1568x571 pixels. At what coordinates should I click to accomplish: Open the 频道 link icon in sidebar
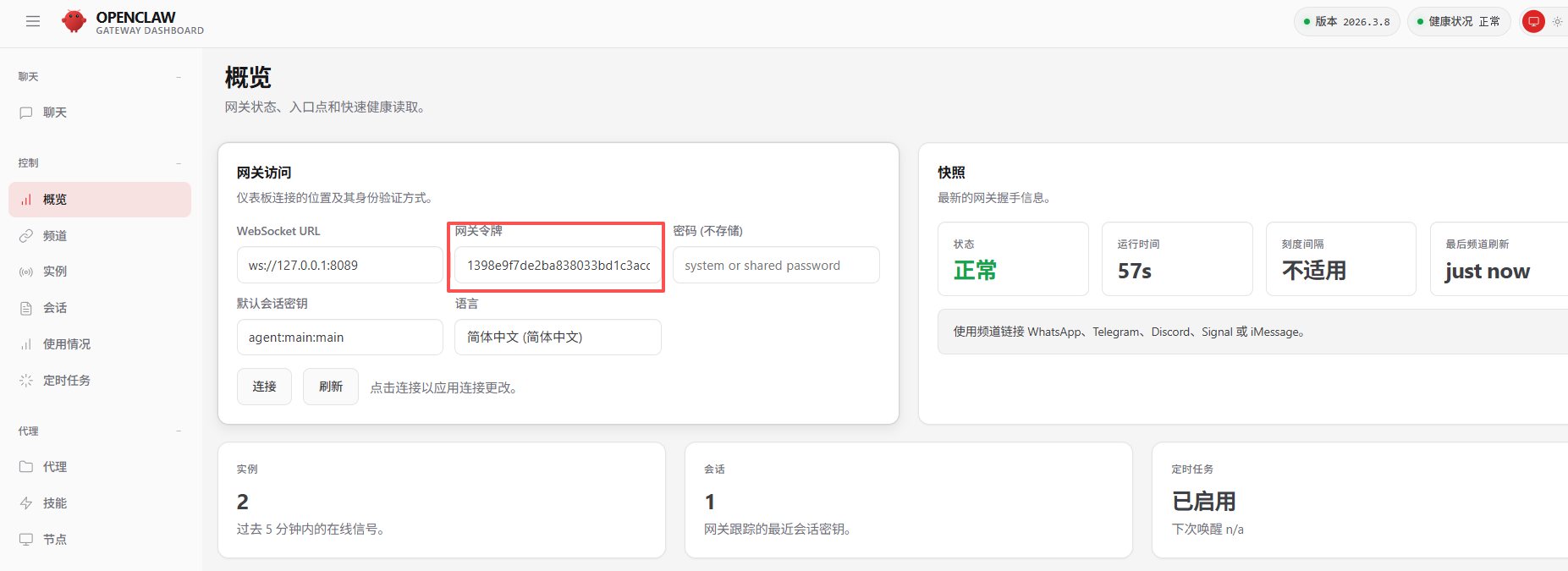26,236
